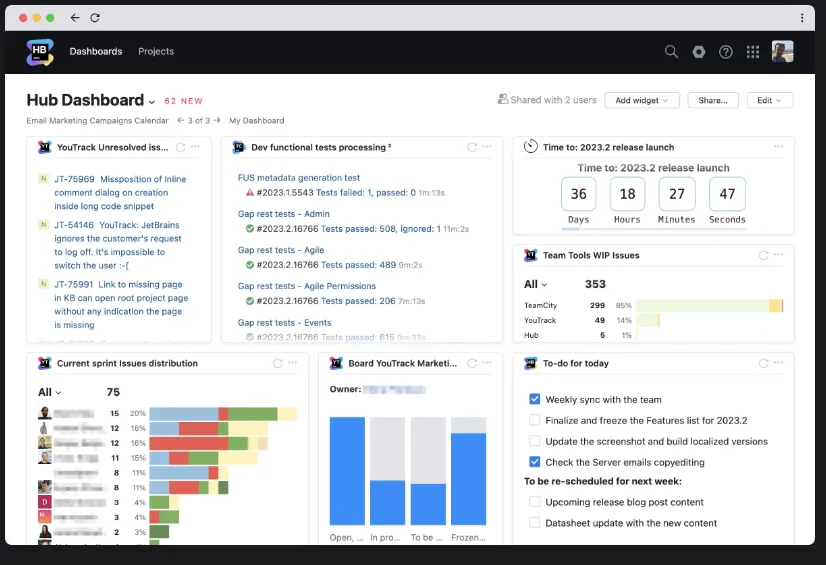Open YouTrack Unresolved issues widget options
Viewport: 826px width, 565px height.
(195, 147)
